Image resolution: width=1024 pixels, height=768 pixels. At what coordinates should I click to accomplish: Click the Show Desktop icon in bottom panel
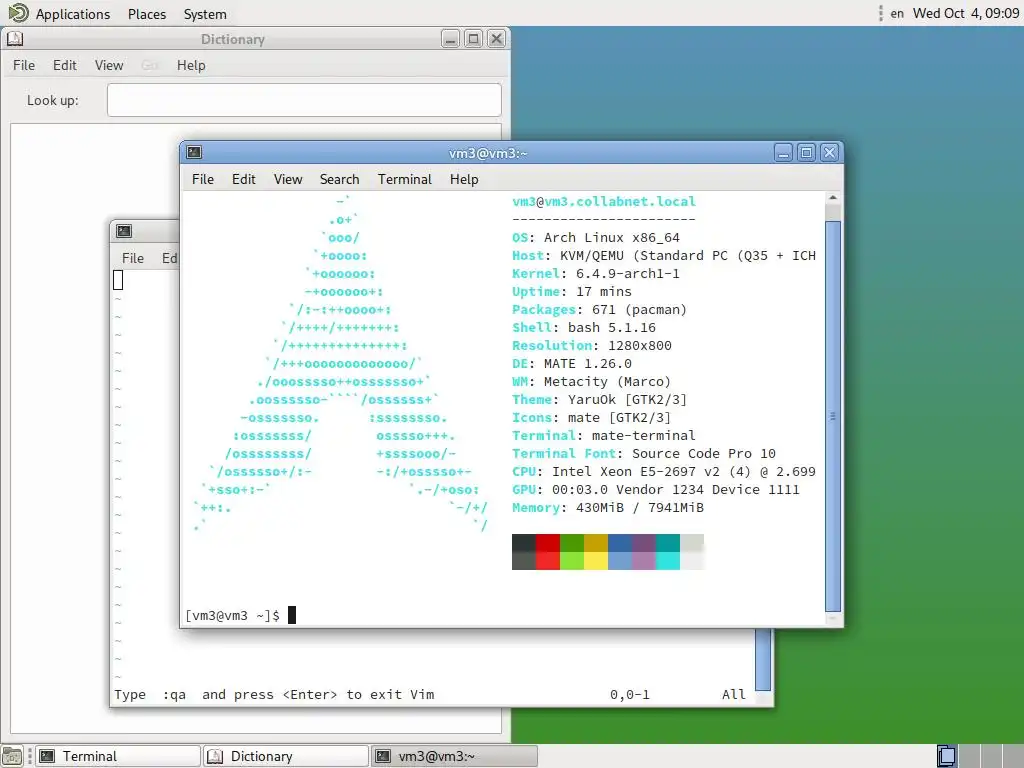(12, 756)
